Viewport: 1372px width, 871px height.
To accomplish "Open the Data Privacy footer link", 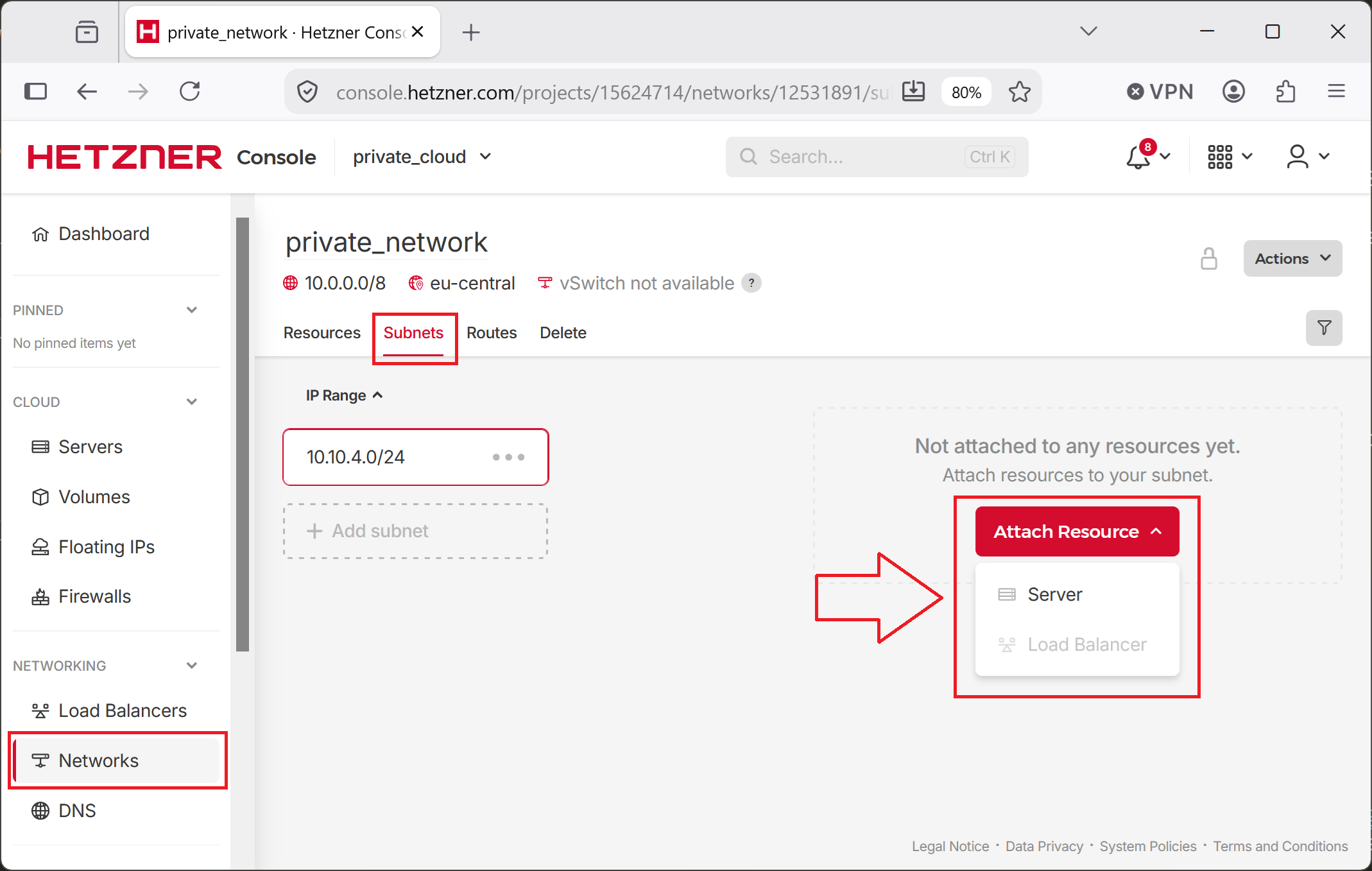I will coord(1044,847).
